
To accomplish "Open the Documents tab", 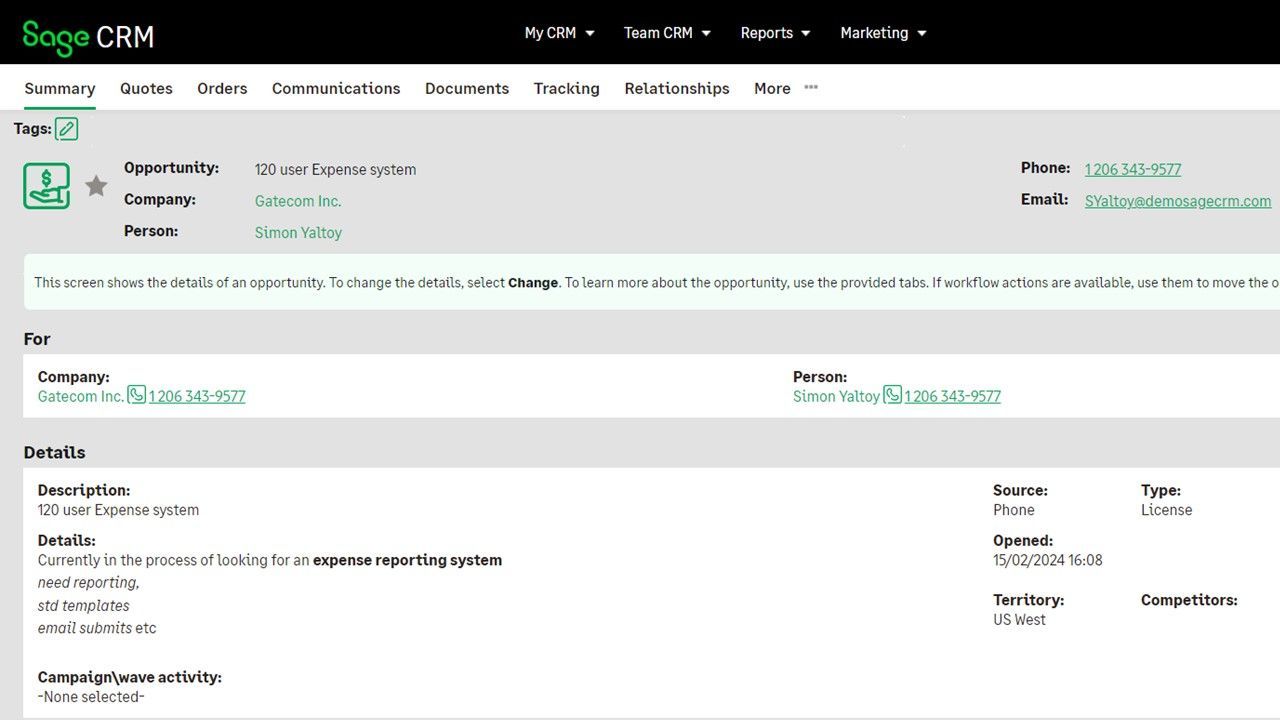I will tap(467, 88).
